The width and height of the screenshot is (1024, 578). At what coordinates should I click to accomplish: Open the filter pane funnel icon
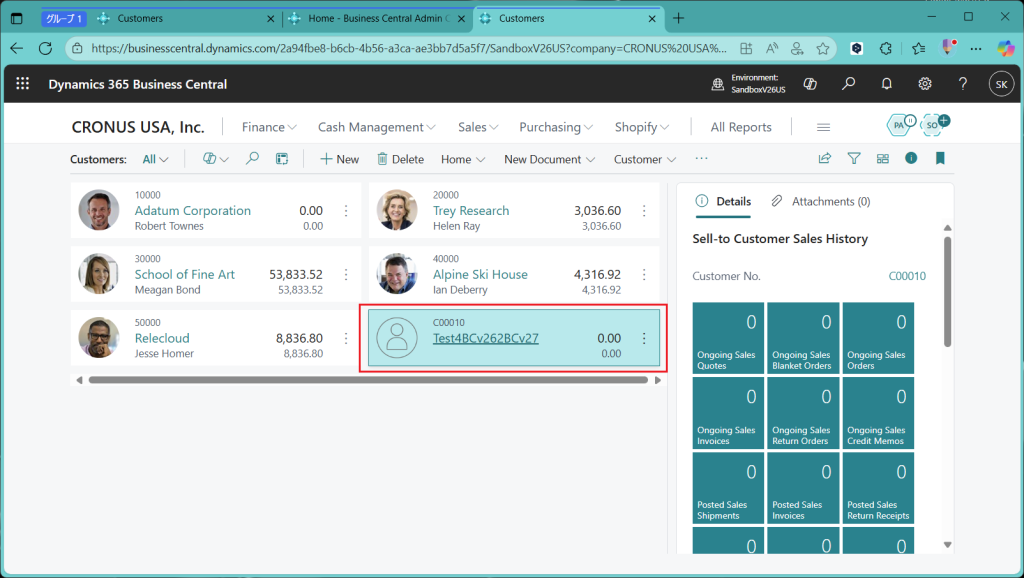pos(854,159)
